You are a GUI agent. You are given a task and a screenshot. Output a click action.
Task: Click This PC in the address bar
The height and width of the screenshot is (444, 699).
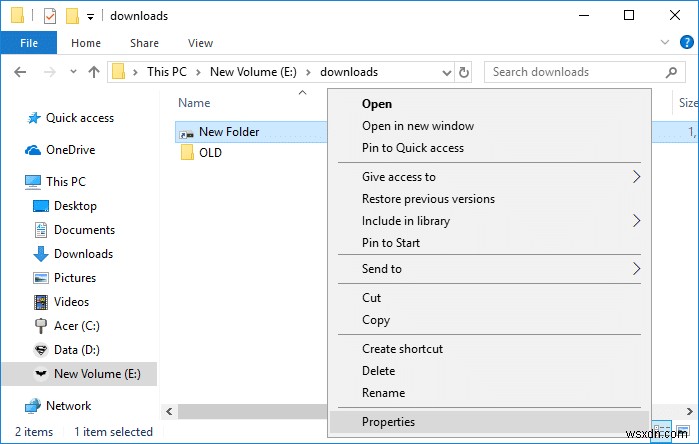167,72
